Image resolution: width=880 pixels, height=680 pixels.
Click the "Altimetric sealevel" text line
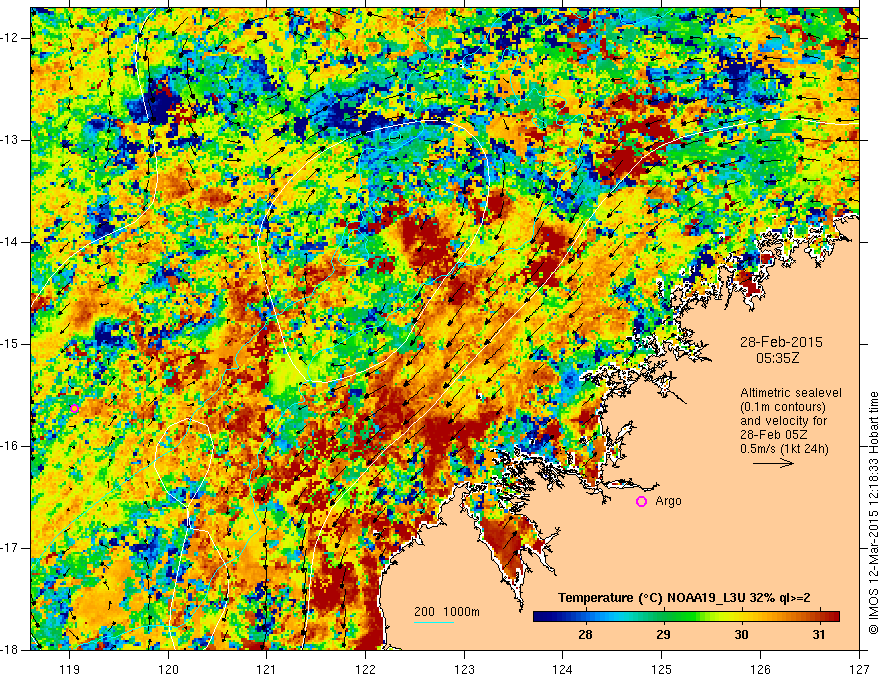(791, 393)
